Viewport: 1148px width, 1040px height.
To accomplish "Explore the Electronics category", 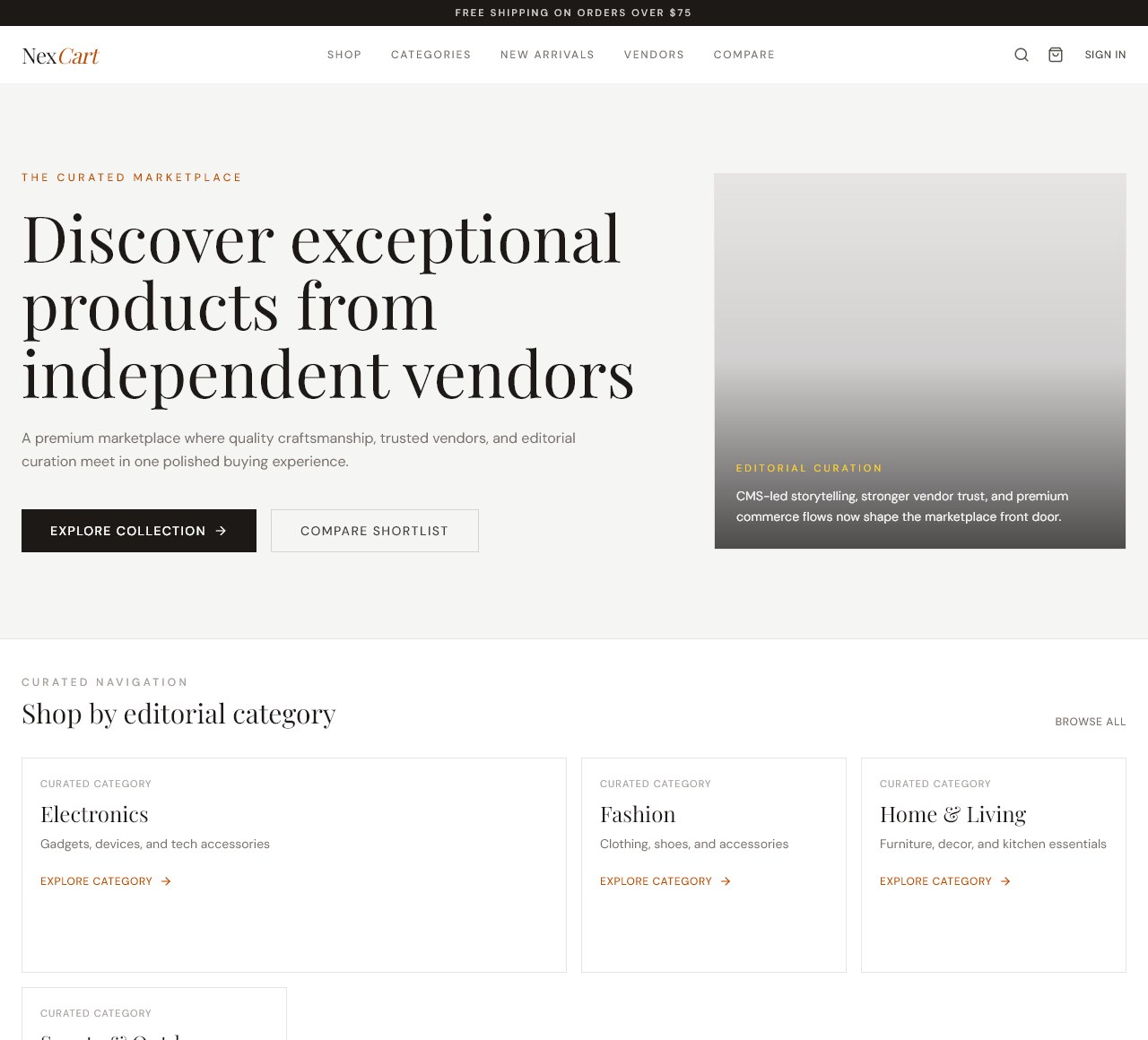I will (x=96, y=881).
